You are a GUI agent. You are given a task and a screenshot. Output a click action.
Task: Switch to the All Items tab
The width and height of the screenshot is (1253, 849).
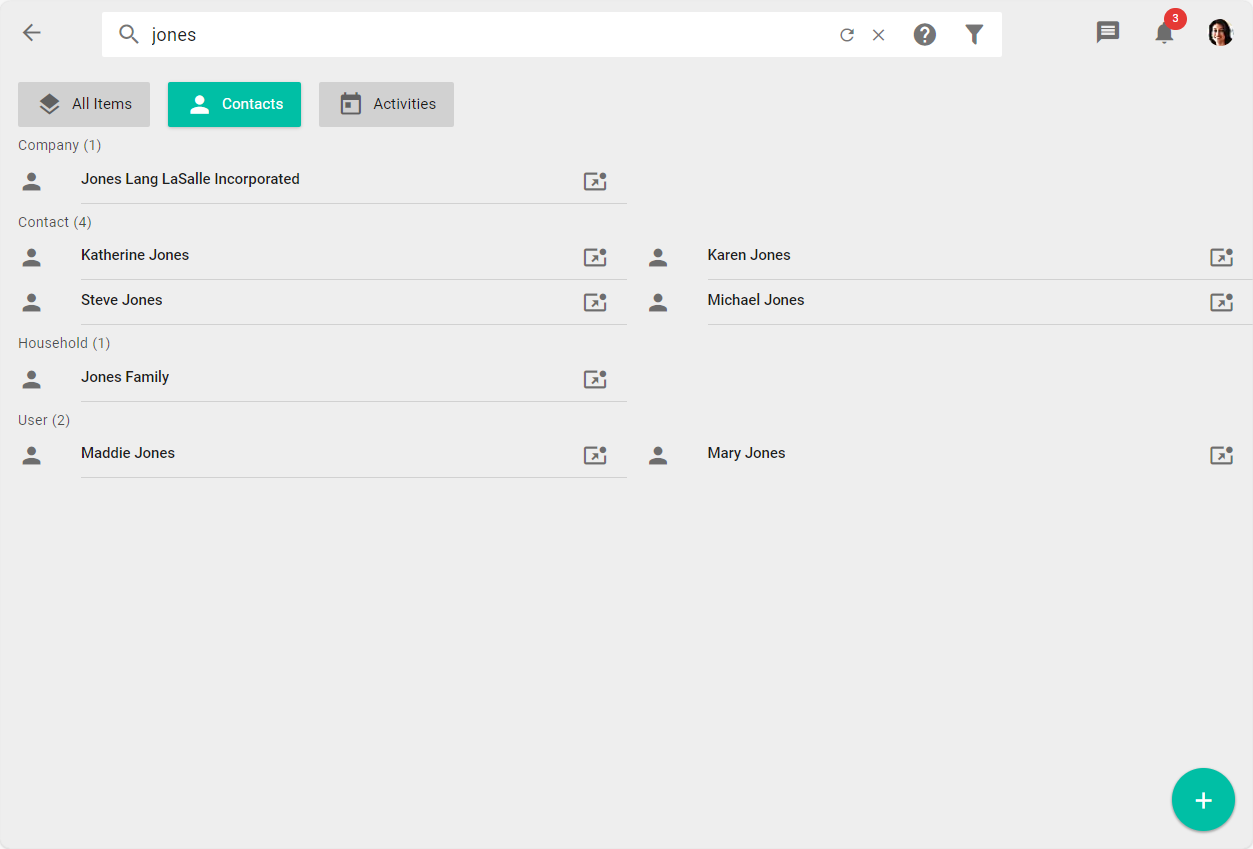(83, 103)
